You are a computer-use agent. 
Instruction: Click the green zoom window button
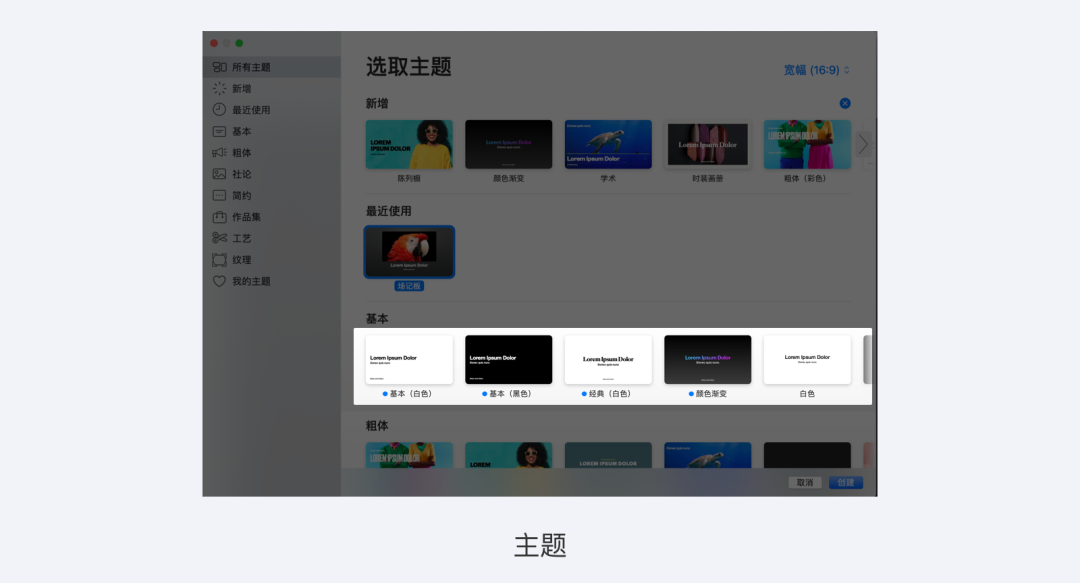(239, 43)
